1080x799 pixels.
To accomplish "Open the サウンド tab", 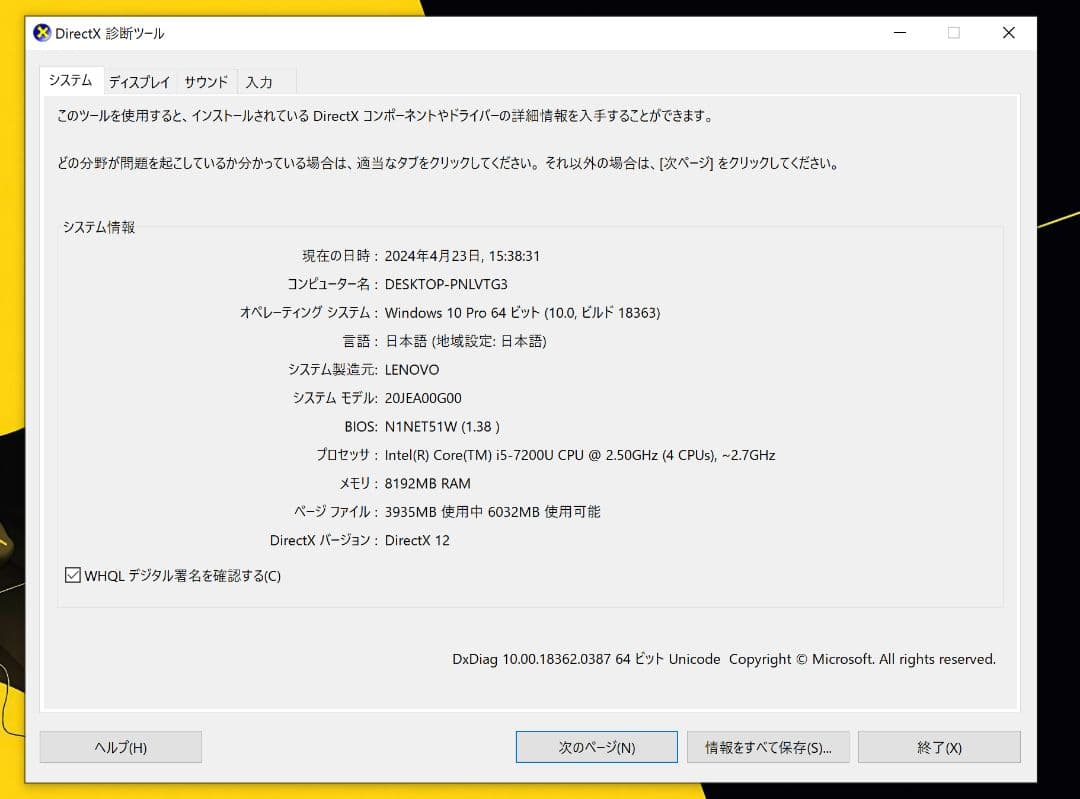I will pyautogui.click(x=205, y=82).
